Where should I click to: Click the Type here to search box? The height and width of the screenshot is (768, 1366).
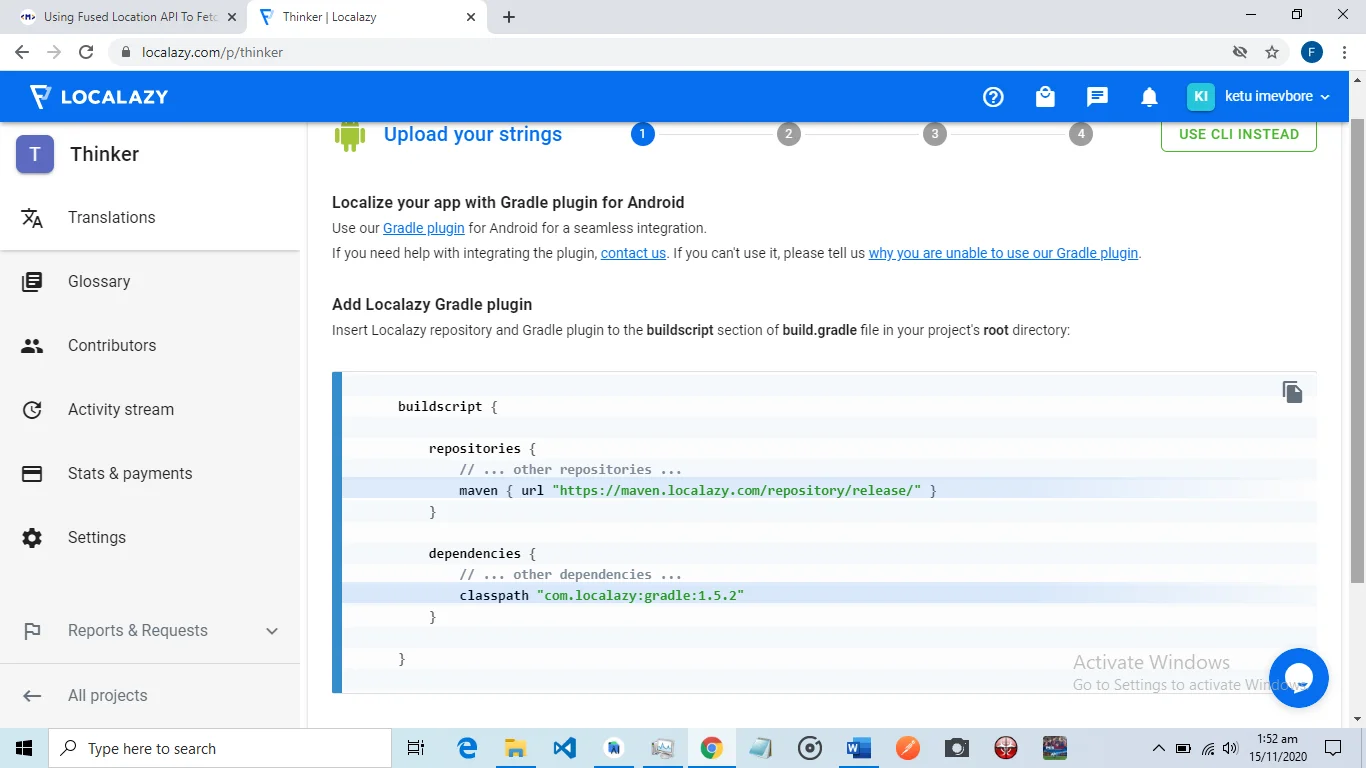click(x=220, y=748)
